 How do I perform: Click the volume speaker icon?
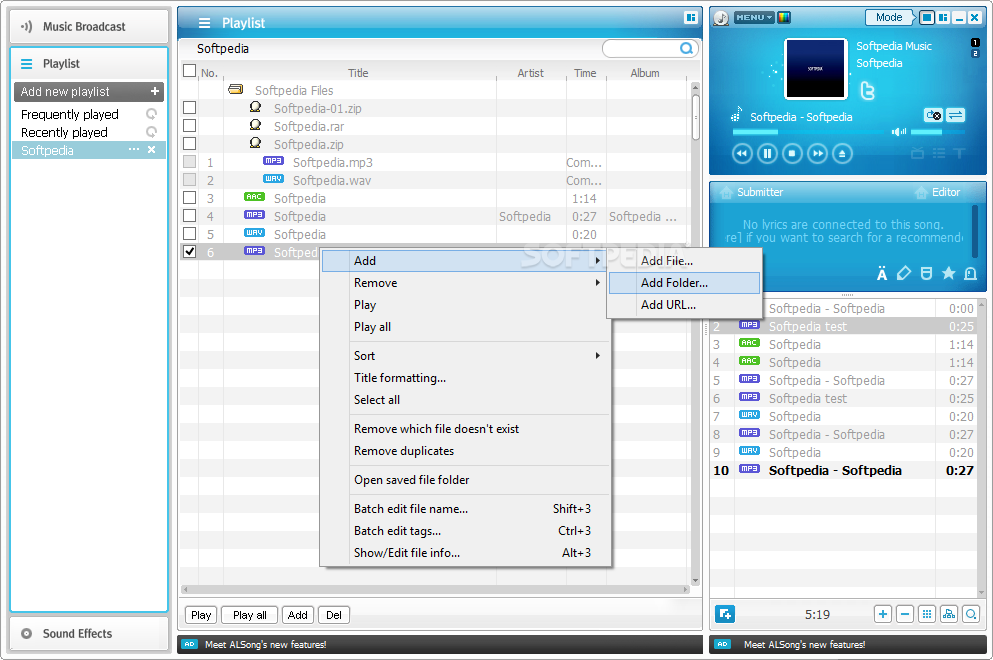click(899, 132)
